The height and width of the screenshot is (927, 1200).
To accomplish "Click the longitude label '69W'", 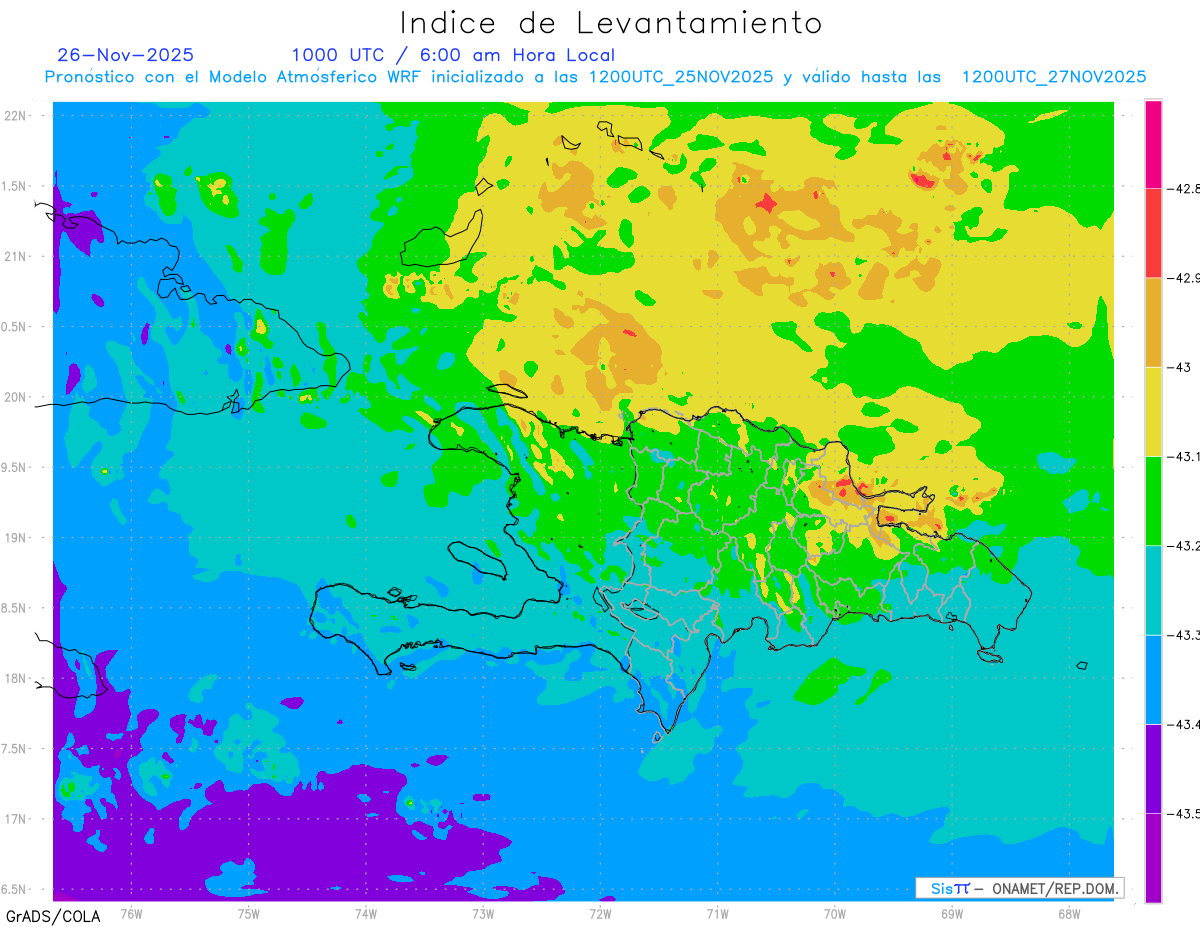I will point(952,913).
